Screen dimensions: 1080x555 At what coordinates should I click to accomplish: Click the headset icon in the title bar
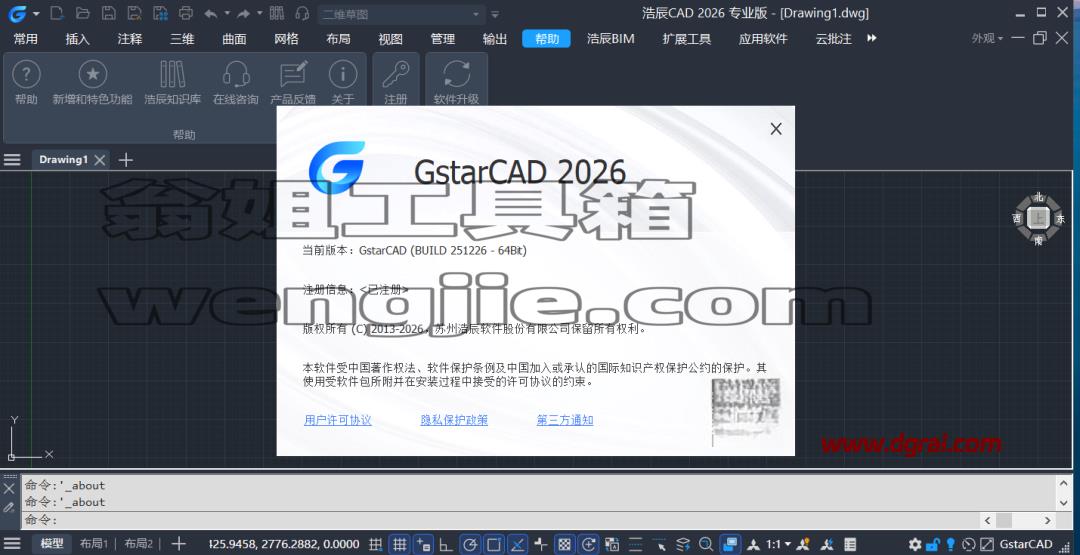point(302,13)
